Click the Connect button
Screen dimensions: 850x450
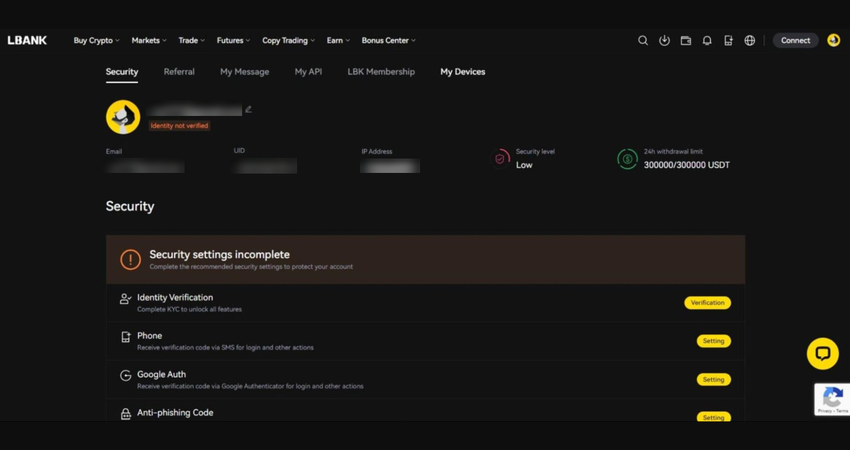795,41
